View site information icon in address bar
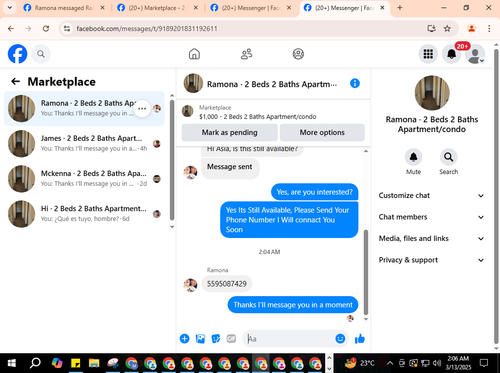Viewport: 500px width, 373px height. [x=67, y=29]
